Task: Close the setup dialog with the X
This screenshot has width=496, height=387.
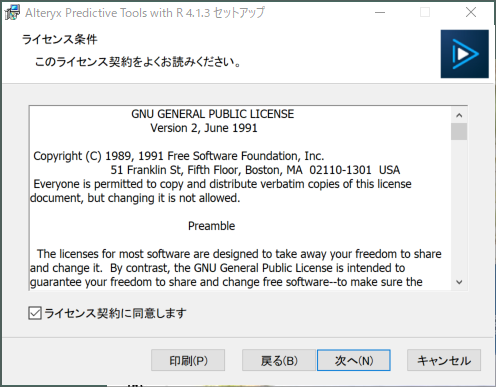Action: pos(471,13)
